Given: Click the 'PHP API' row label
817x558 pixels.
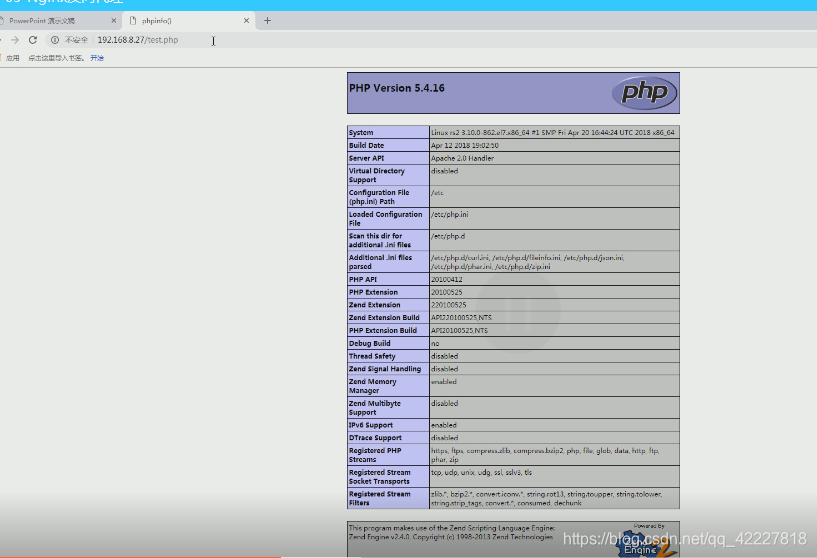Looking at the screenshot, I should pyautogui.click(x=363, y=279).
